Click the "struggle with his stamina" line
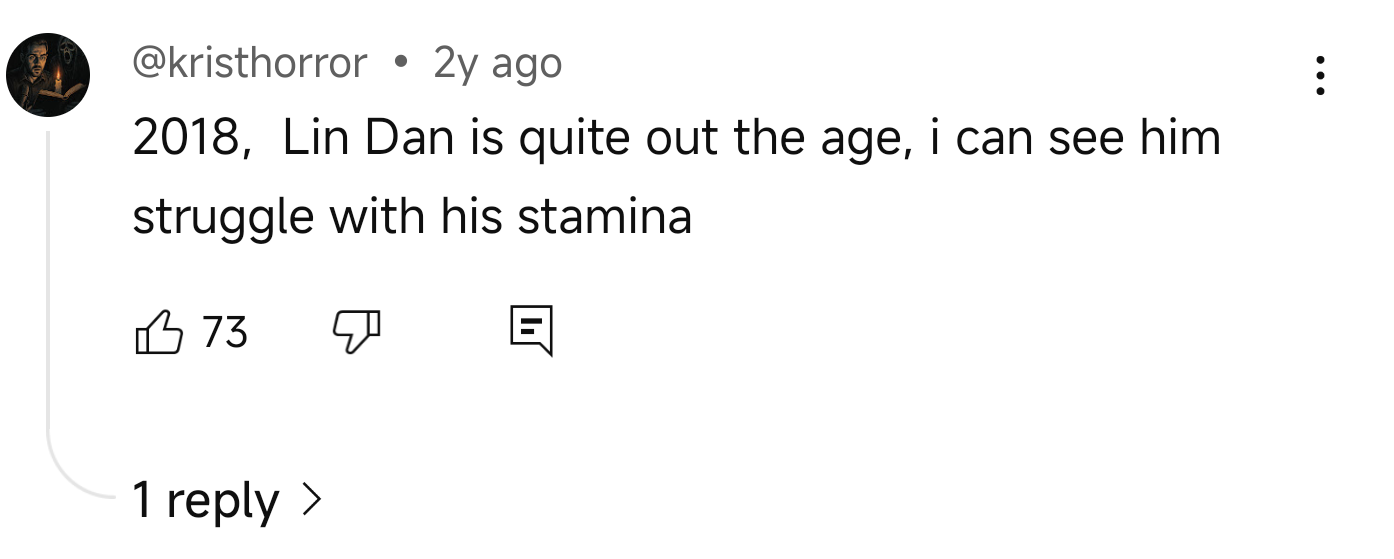1394x559 pixels. click(x=411, y=216)
